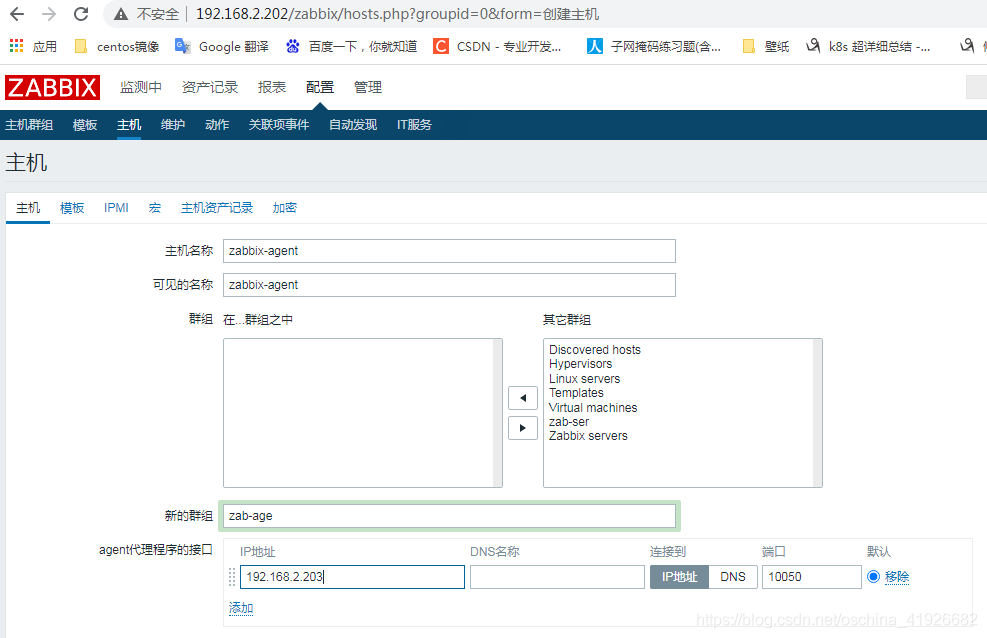Switch to the 加密 tab
This screenshot has height=638, width=987.
point(285,208)
